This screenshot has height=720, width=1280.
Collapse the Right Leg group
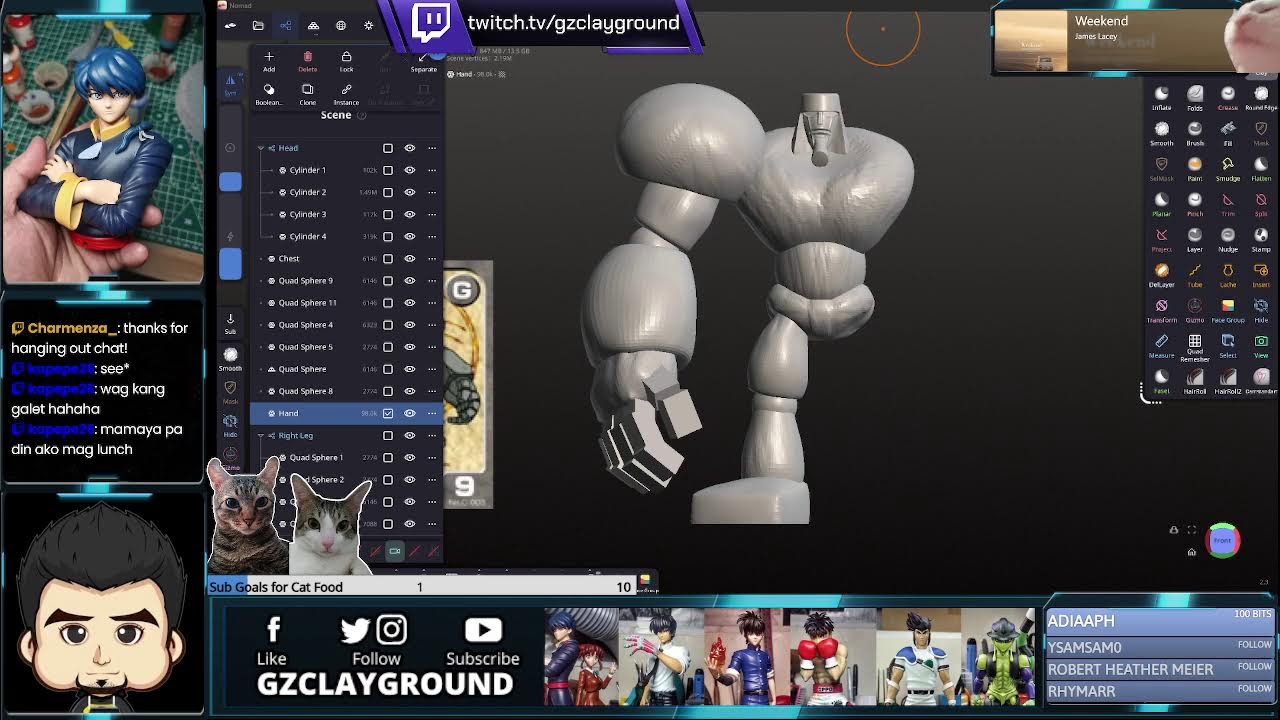[261, 435]
